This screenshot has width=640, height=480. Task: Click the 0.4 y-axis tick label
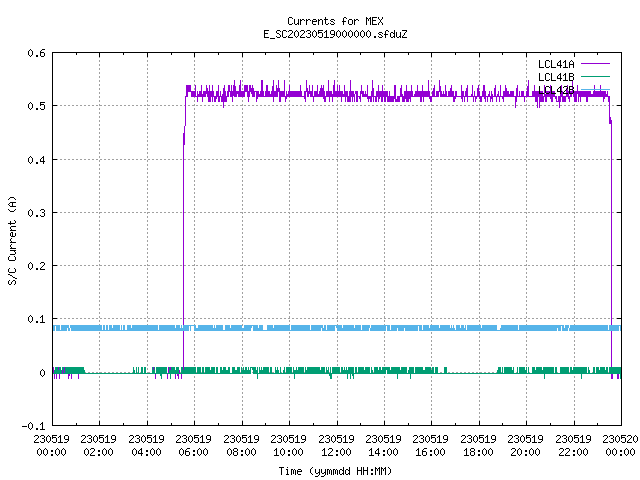pos(36,160)
